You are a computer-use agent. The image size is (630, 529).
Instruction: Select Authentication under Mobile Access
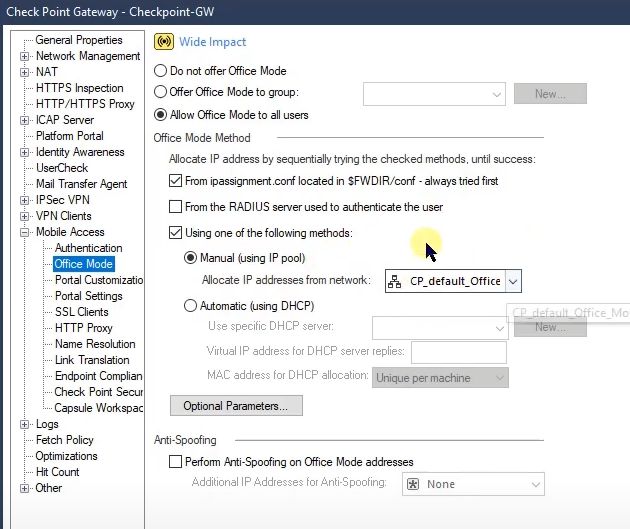point(88,248)
